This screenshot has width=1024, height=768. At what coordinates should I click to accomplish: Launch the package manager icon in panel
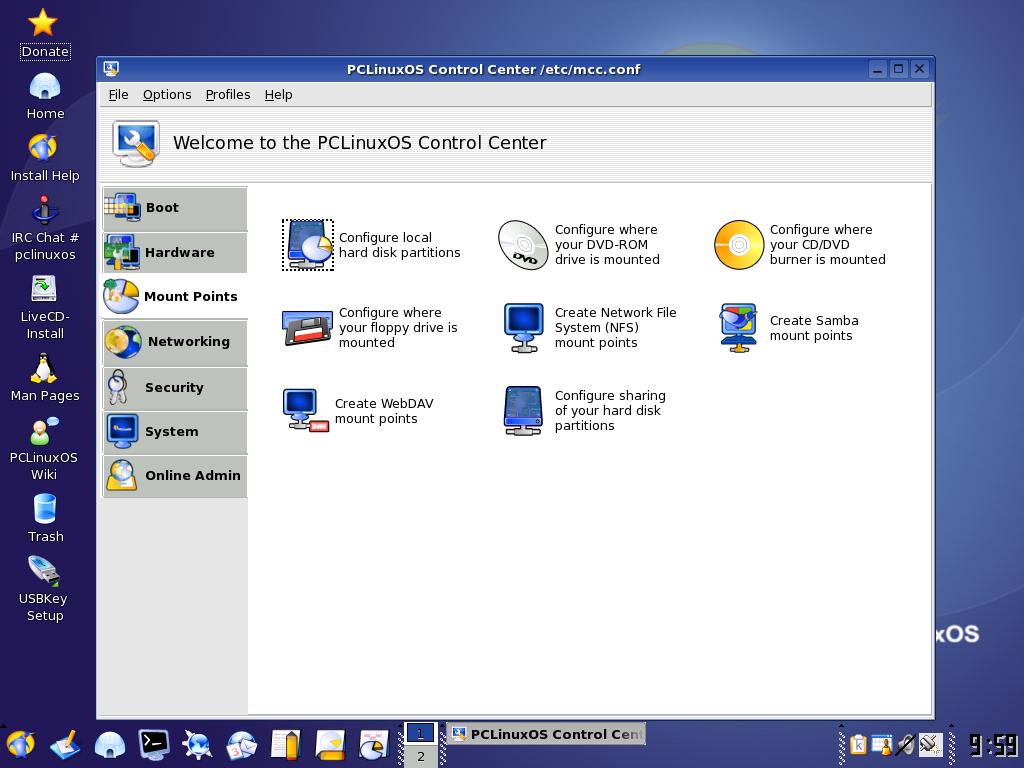pos(330,744)
